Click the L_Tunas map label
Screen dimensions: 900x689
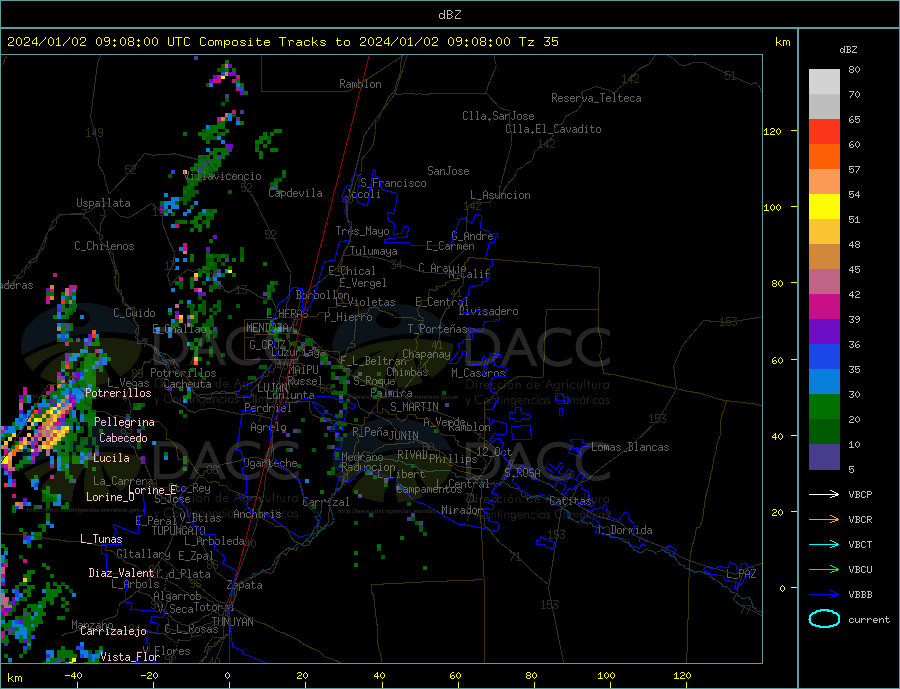(x=101, y=539)
